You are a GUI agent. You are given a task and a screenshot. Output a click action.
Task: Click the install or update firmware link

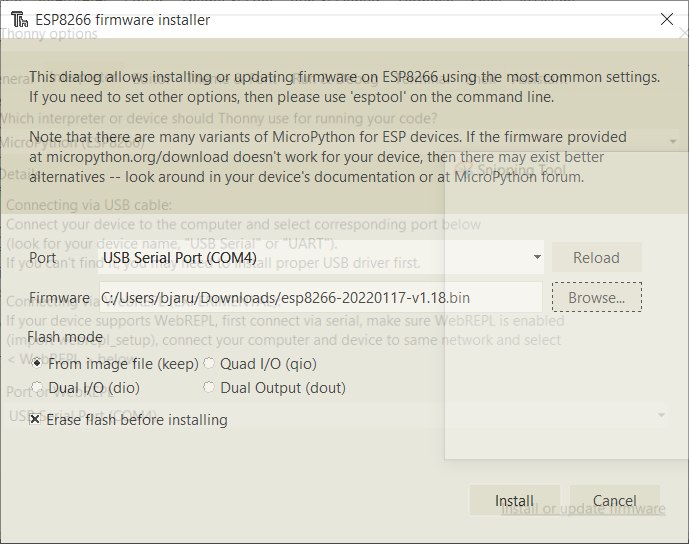click(x=583, y=509)
